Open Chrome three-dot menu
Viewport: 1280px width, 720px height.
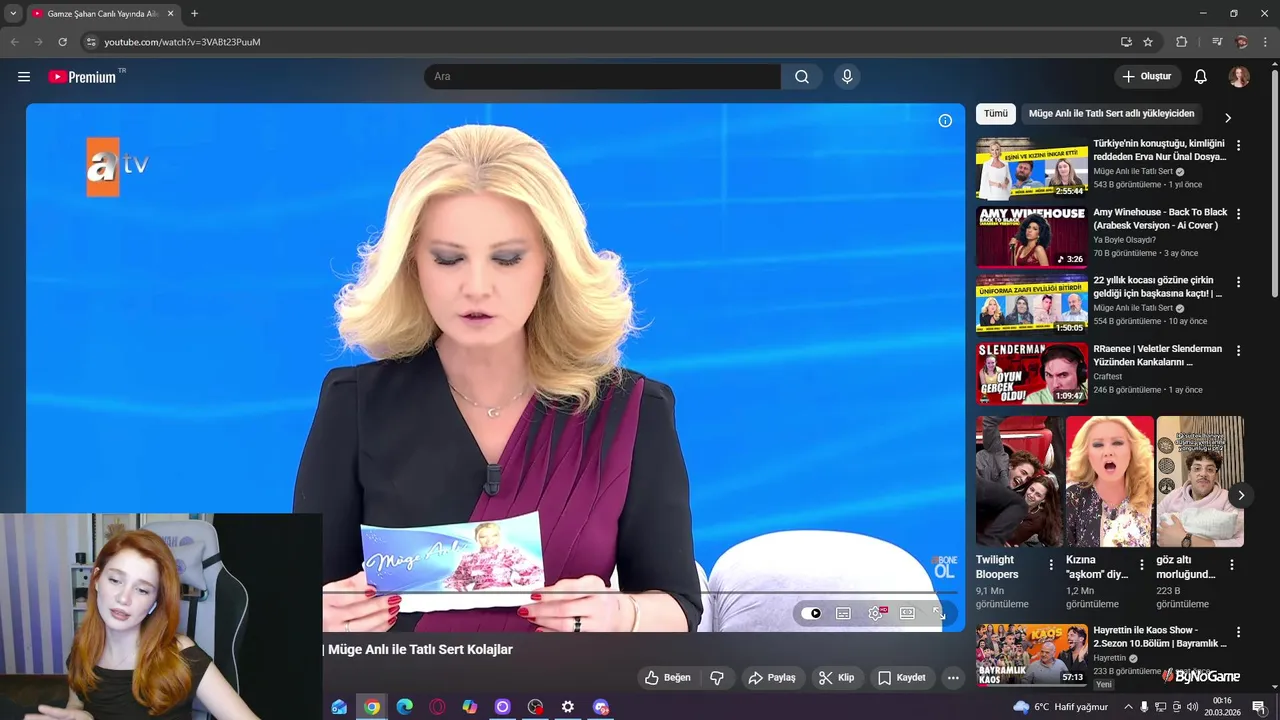[1266, 42]
